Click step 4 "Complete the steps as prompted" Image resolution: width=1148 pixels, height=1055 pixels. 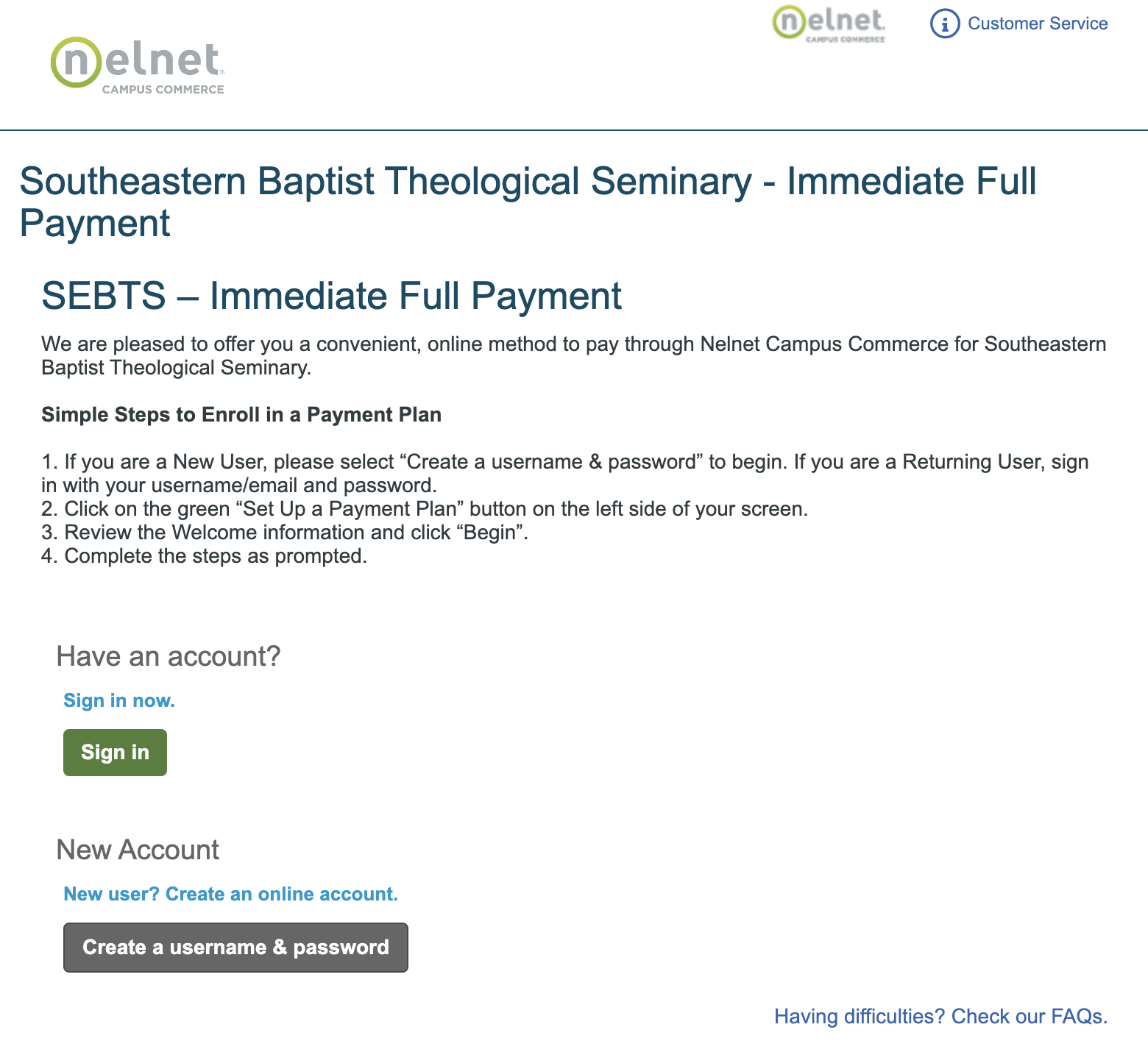[x=204, y=556]
